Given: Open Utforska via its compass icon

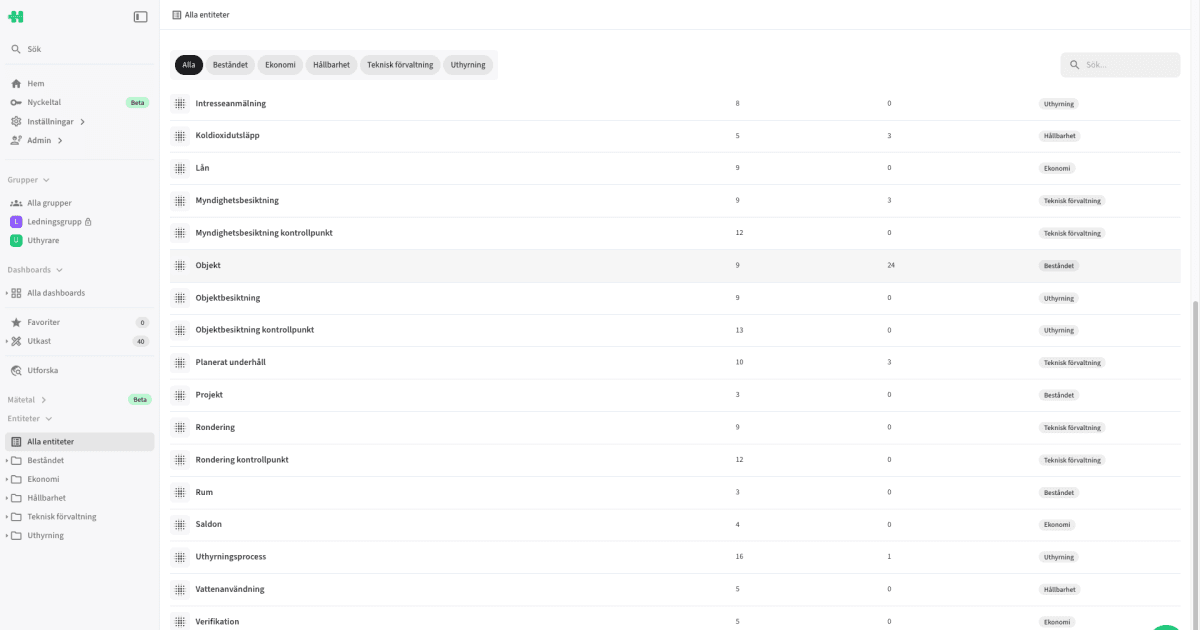Looking at the screenshot, I should (x=17, y=370).
